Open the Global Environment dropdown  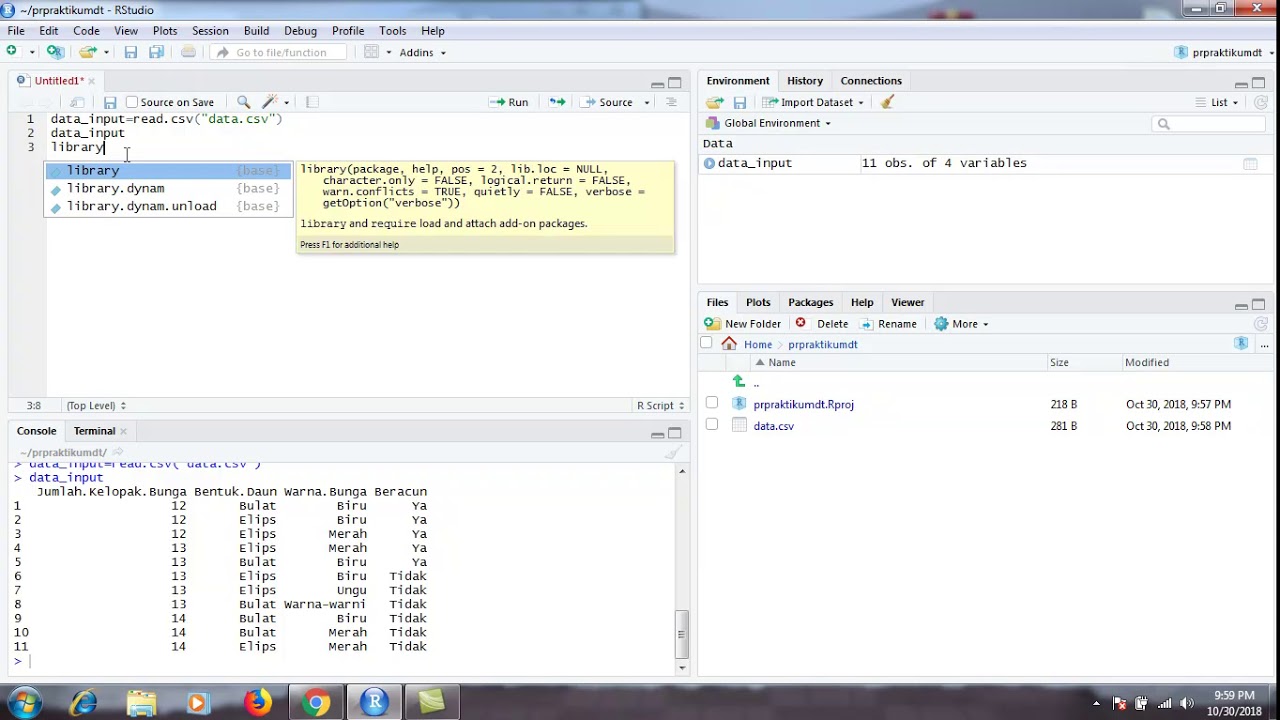pyautogui.click(x=768, y=123)
